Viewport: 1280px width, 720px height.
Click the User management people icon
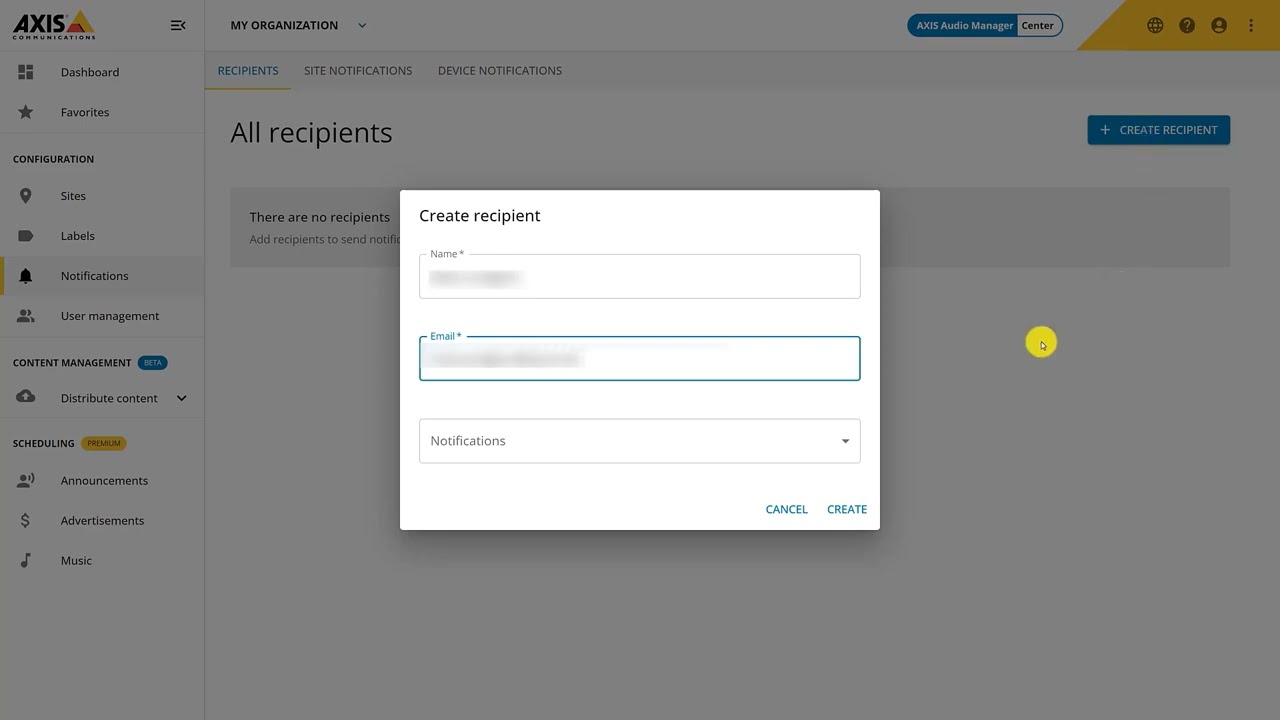click(x=26, y=316)
